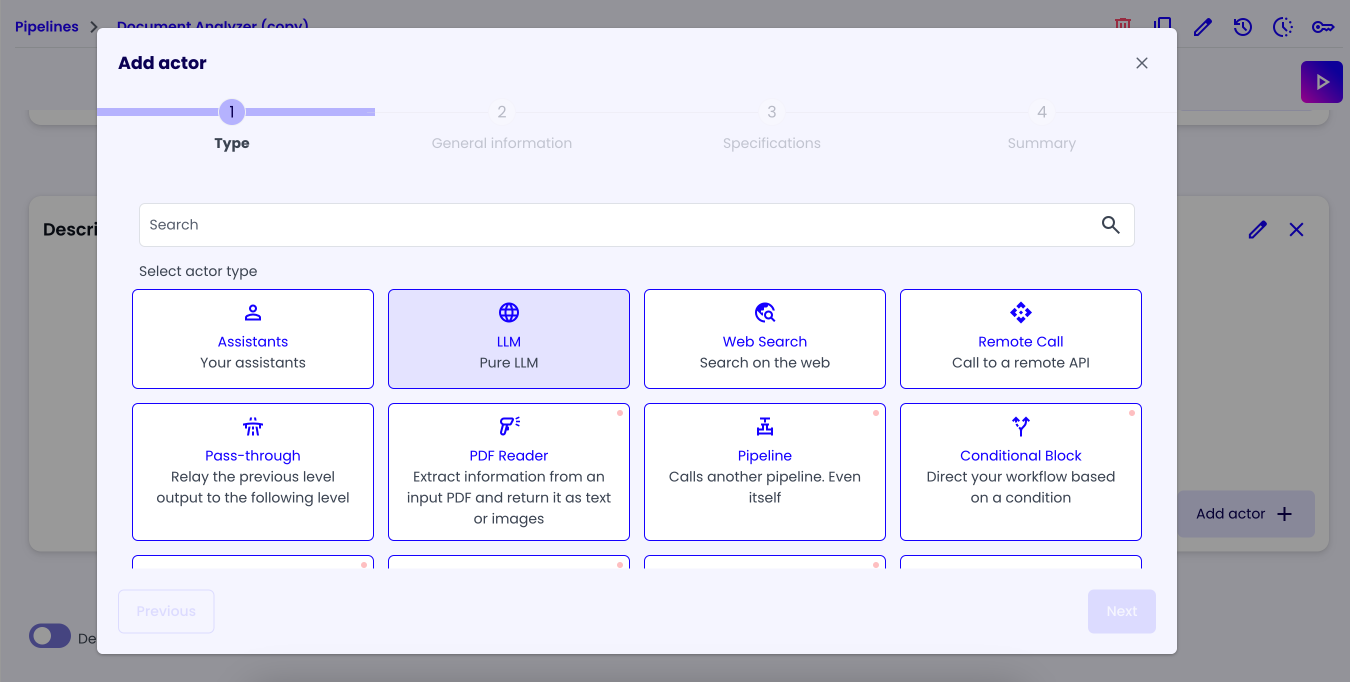Click 'Search on the web' description text
Image resolution: width=1350 pixels, height=682 pixels.
coord(765,363)
